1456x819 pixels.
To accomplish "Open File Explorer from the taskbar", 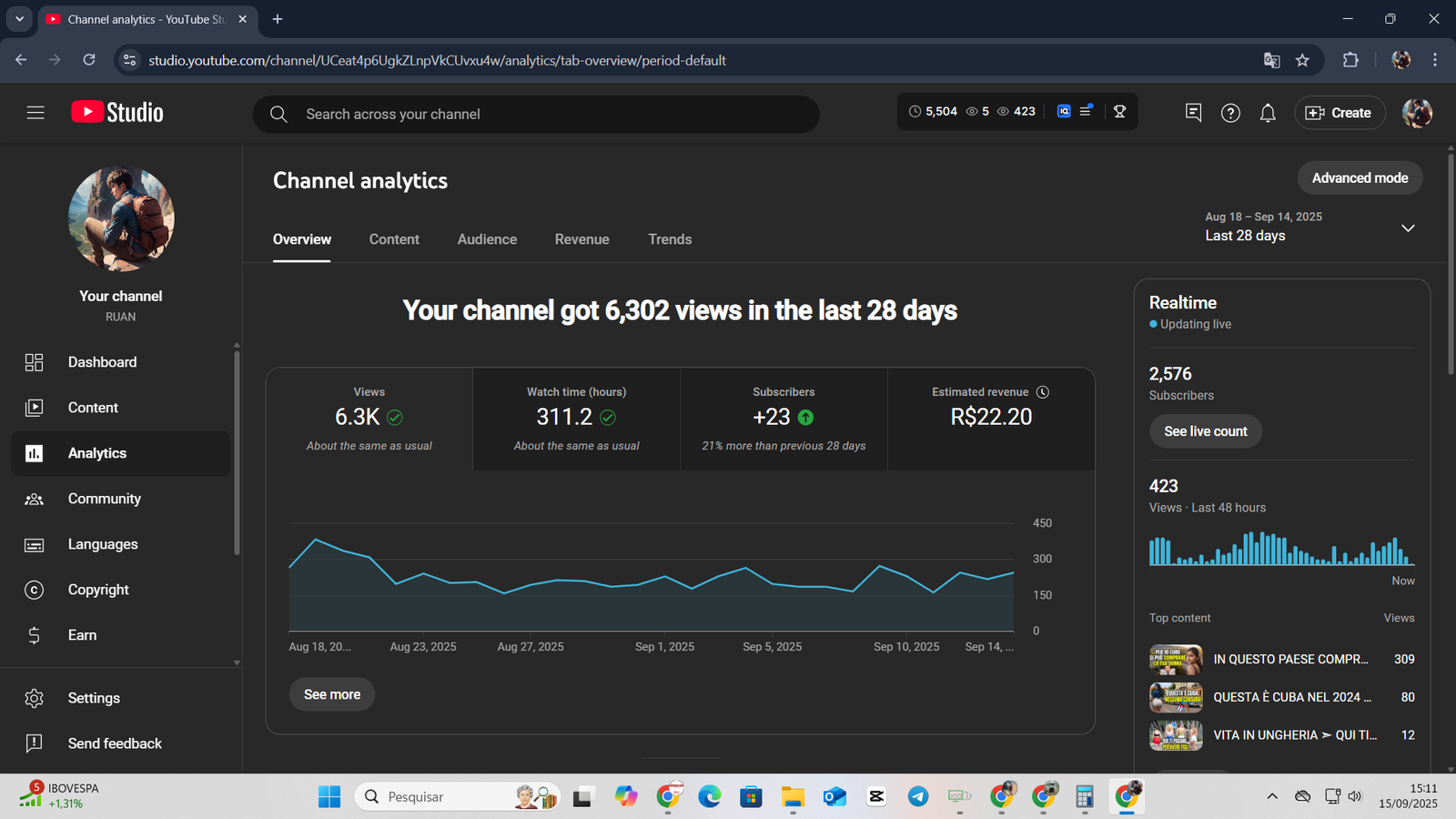I will [x=793, y=796].
